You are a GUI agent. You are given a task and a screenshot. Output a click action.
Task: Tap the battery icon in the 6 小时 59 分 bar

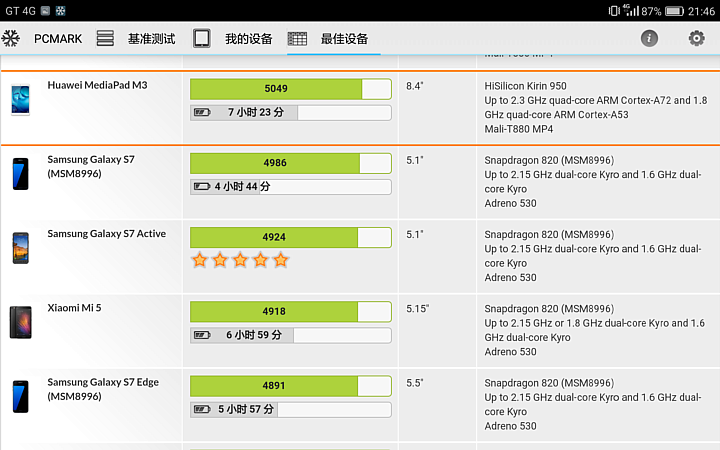tap(202, 335)
